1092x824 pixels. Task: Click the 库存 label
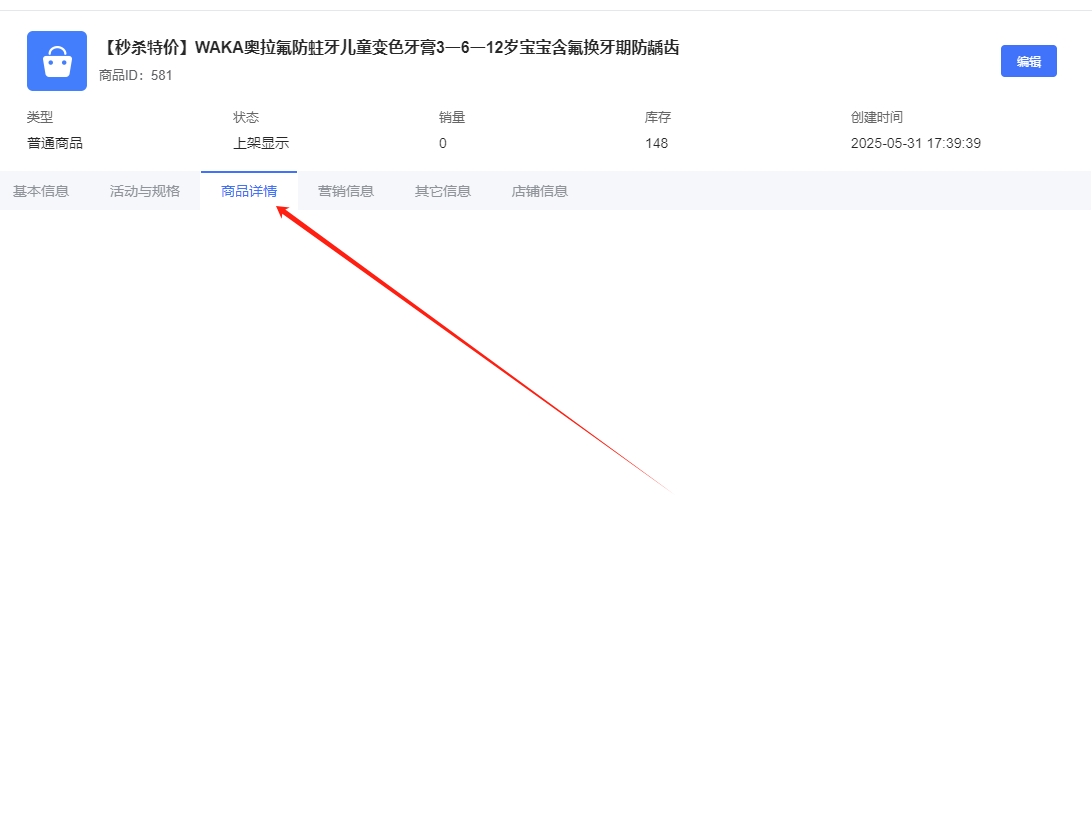658,117
